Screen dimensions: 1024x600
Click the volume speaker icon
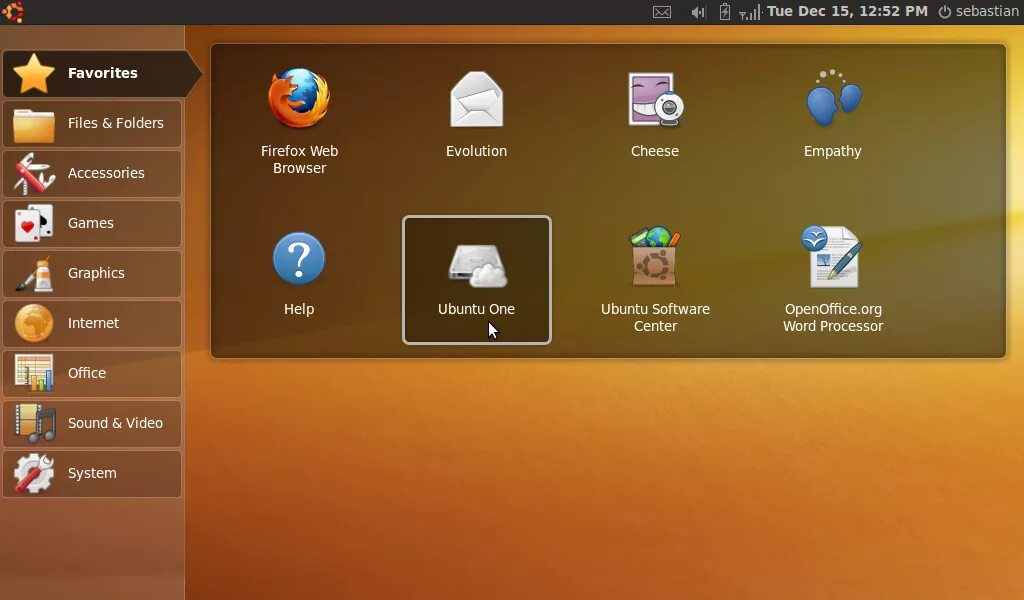pos(698,12)
